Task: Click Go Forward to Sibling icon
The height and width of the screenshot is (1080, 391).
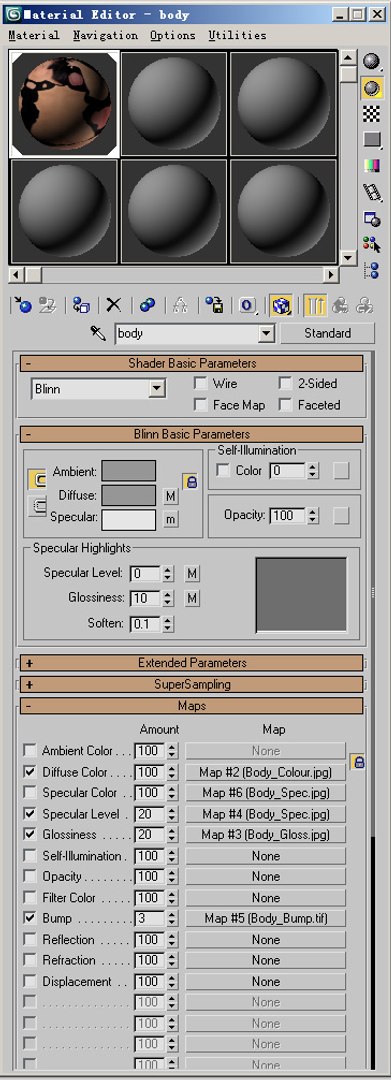Action: 364,306
